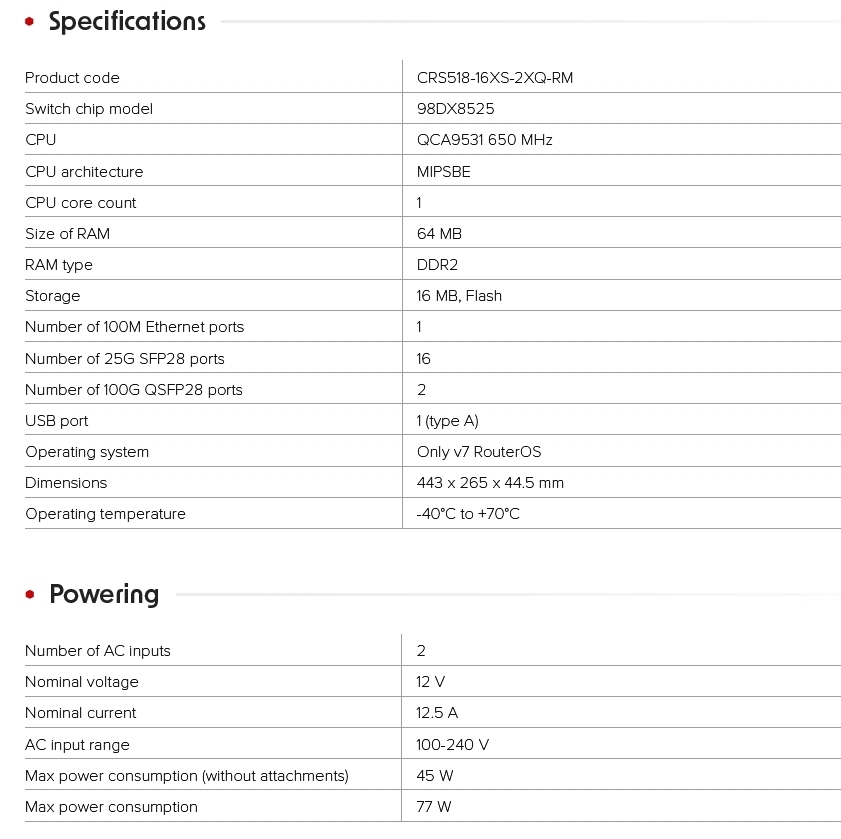The width and height of the screenshot is (841, 839).
Task: Click the AC input range value 100-240 V
Action: coord(452,745)
